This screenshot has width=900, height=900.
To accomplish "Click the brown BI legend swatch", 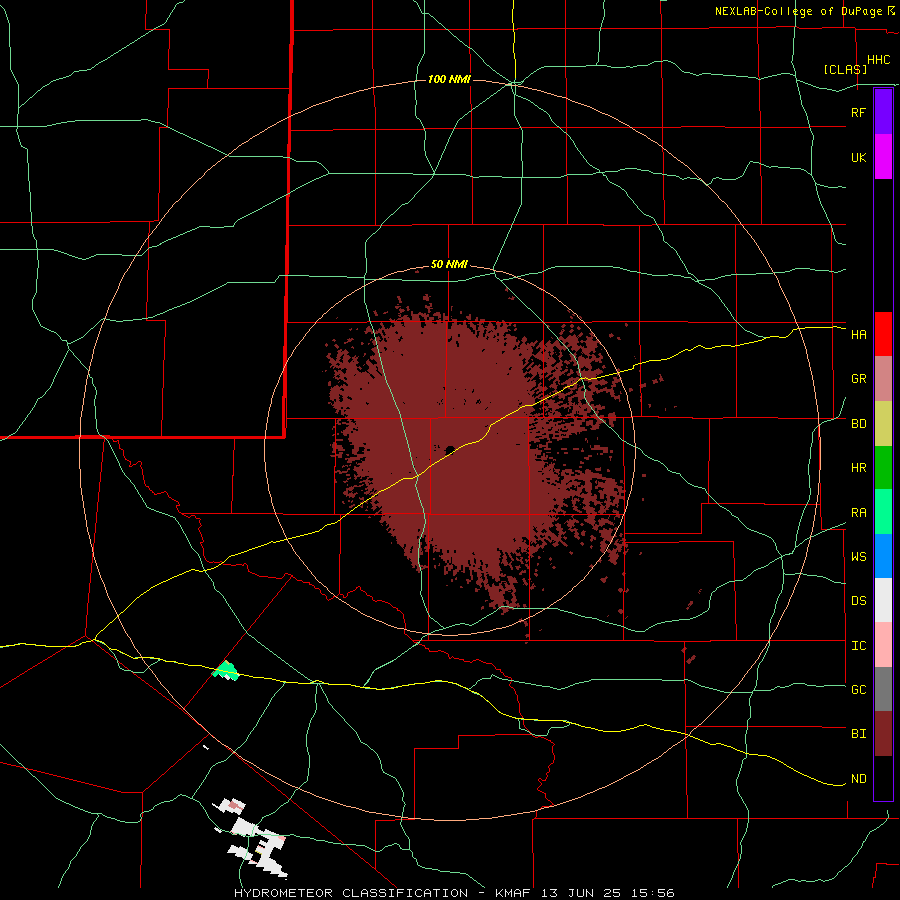I will 883,734.
